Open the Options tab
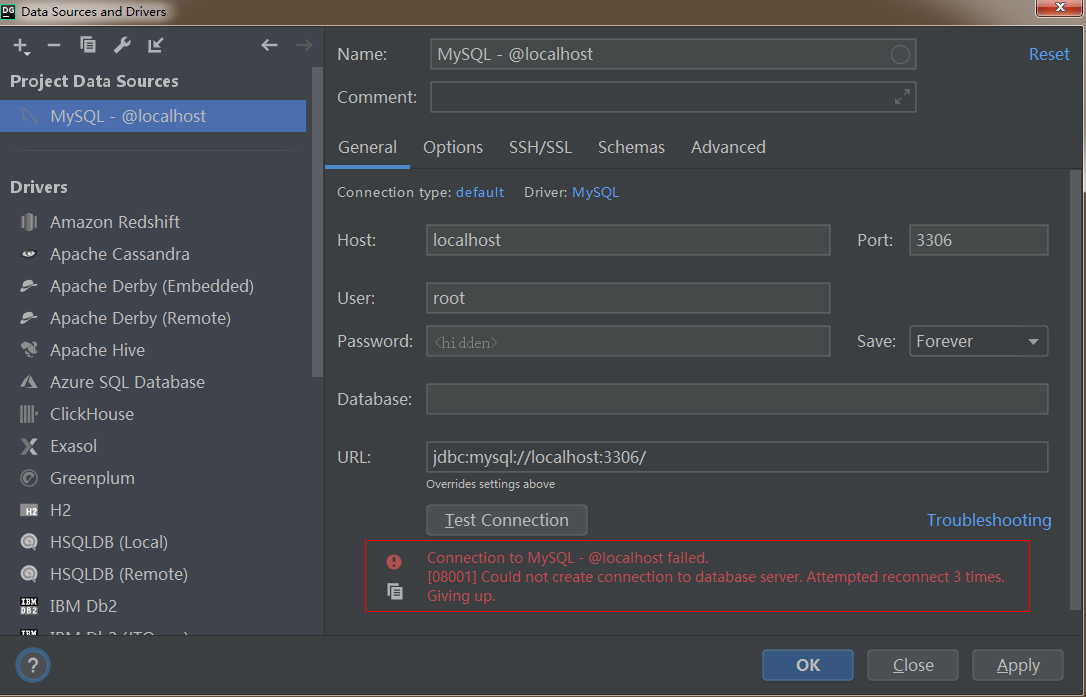This screenshot has height=697, width=1086. 453,148
